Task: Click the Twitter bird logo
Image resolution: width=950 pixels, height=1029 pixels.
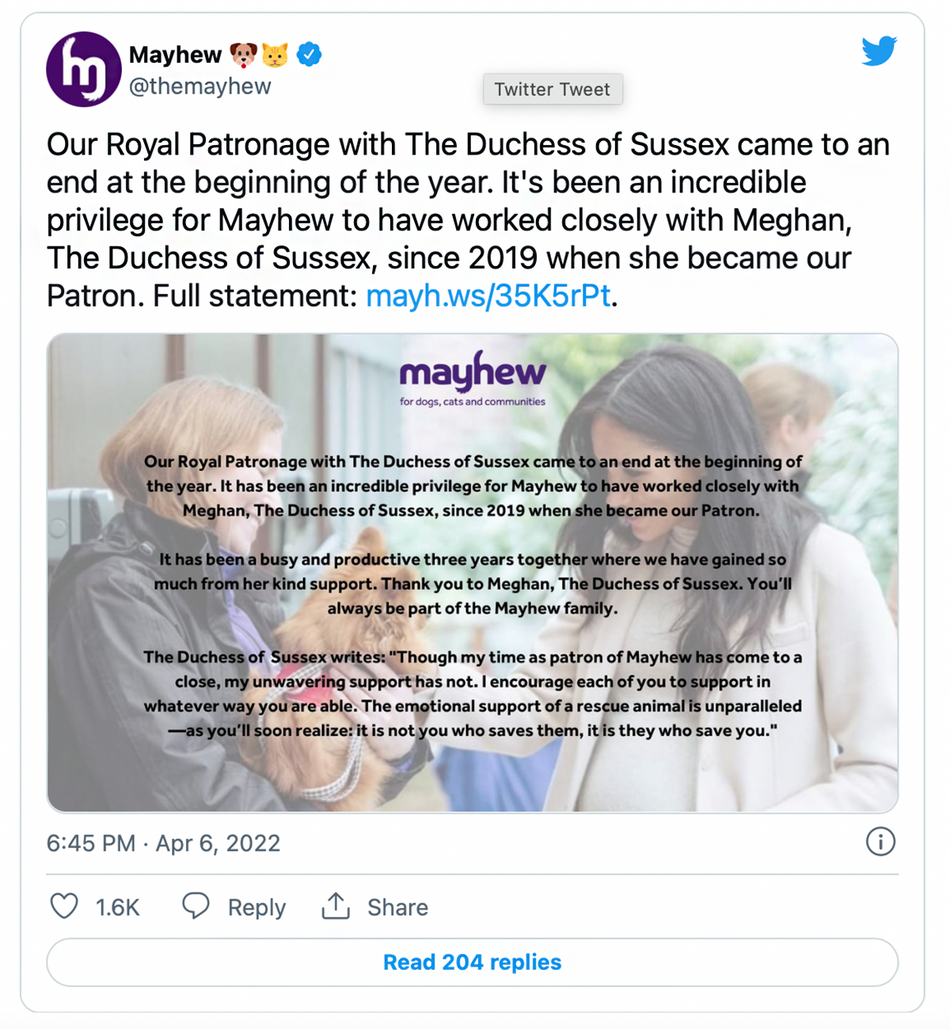Action: pyautogui.click(x=879, y=51)
